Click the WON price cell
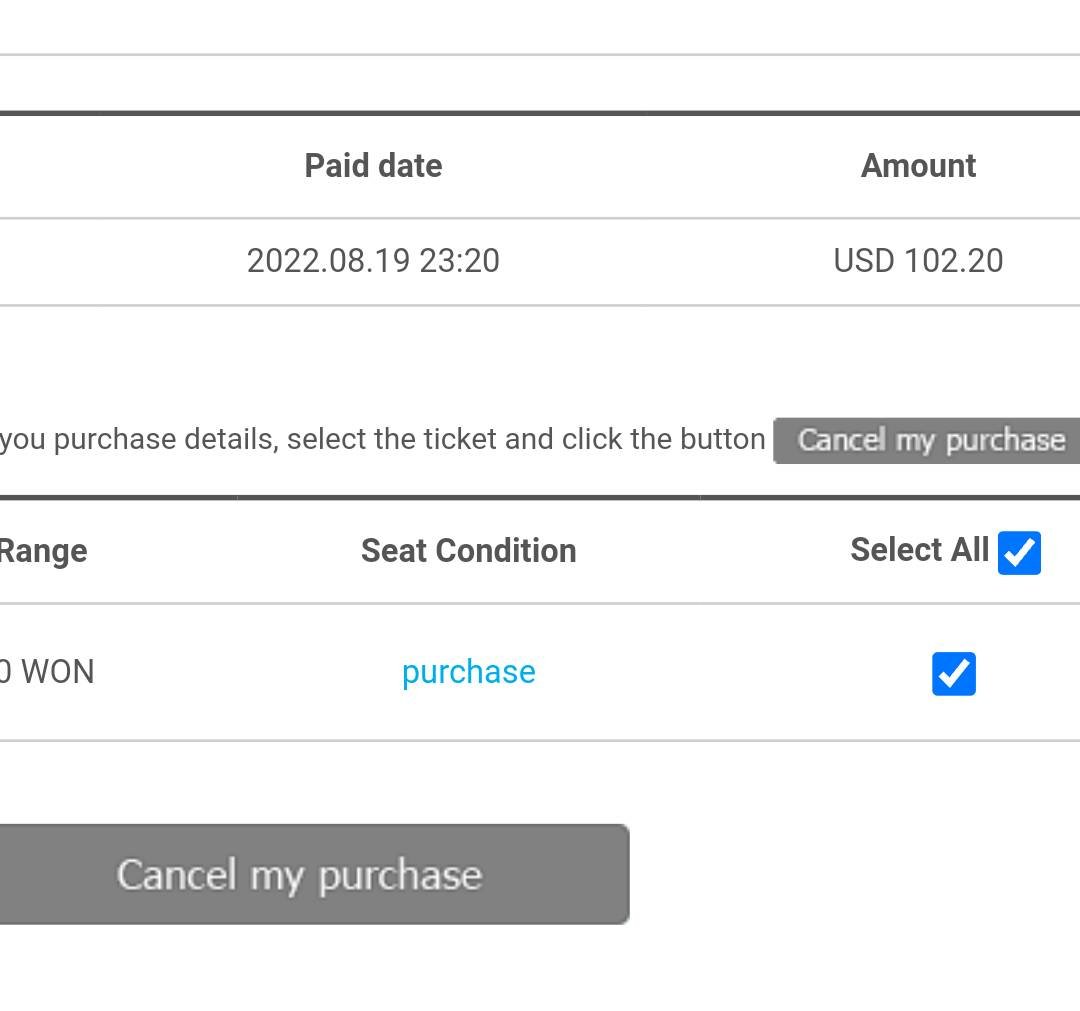The height and width of the screenshot is (1011, 1080). tap(48, 672)
